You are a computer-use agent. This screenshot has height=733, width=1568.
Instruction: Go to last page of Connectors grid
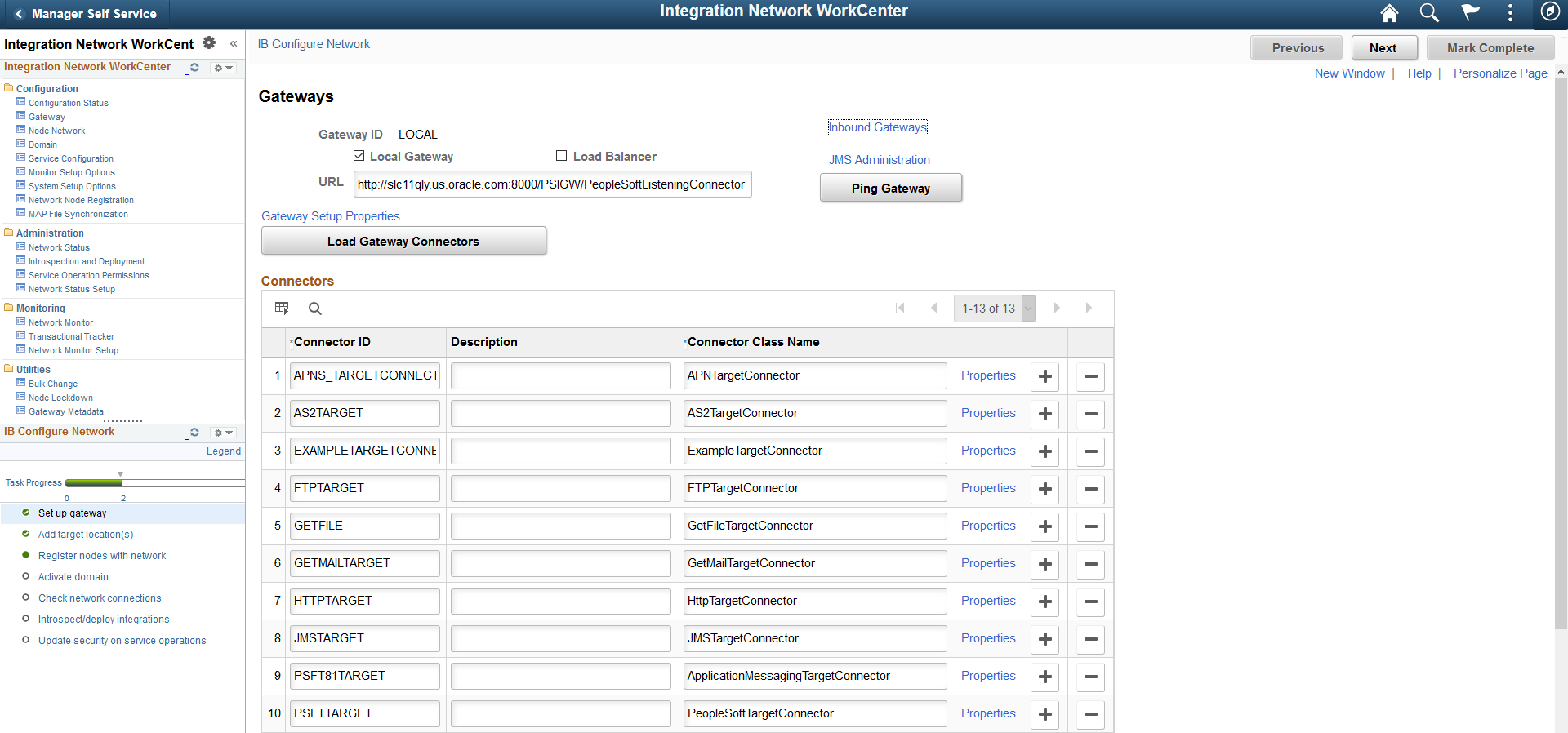tap(1089, 308)
